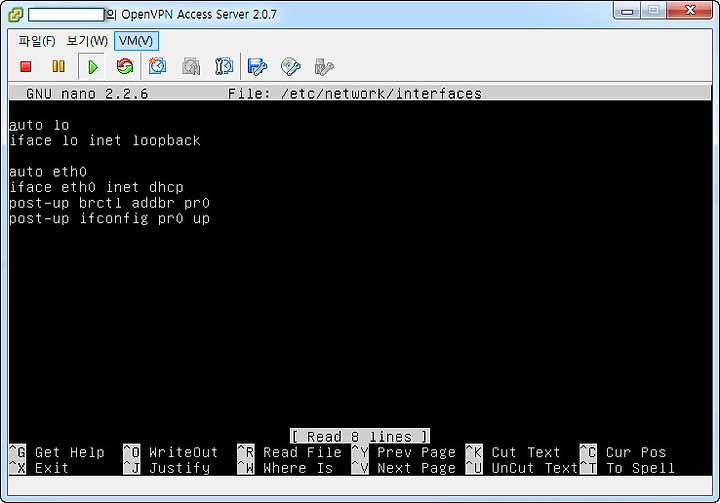
Task: Click the red Power Off stop icon
Action: [26, 67]
